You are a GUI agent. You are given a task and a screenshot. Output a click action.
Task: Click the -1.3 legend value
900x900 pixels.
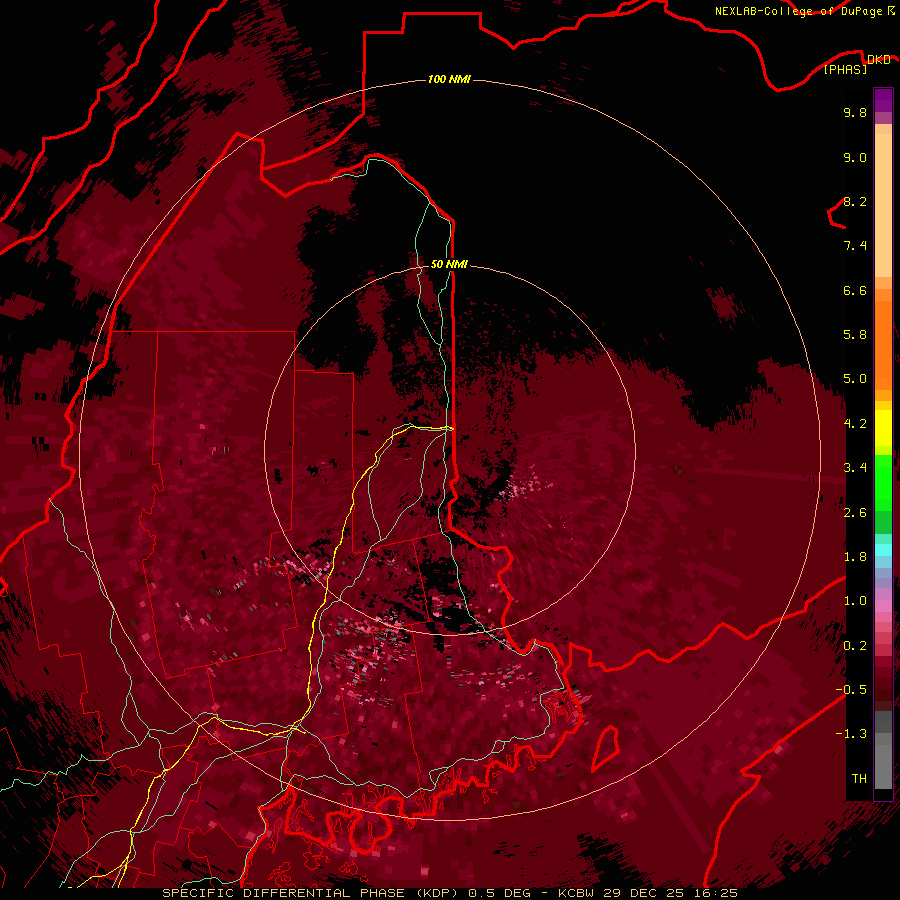coord(851,734)
